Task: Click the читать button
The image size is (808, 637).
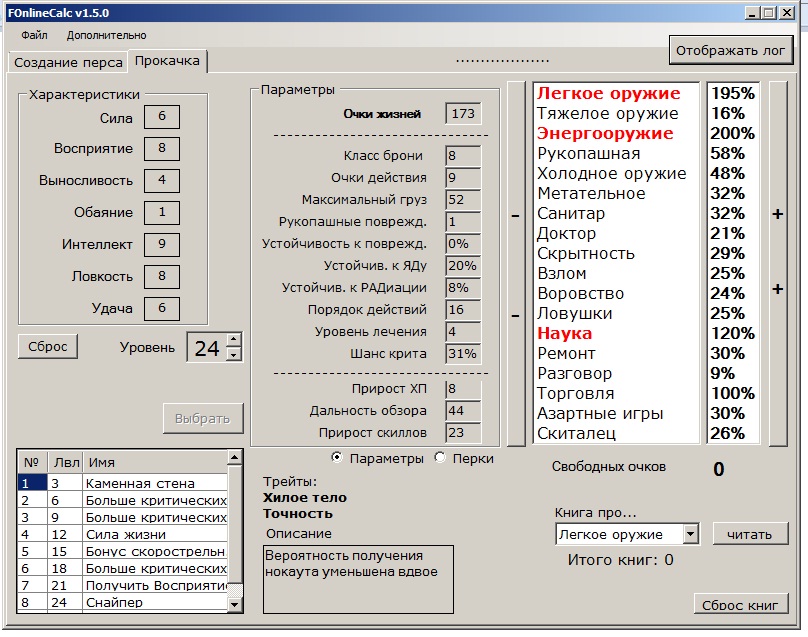Action: 750,534
